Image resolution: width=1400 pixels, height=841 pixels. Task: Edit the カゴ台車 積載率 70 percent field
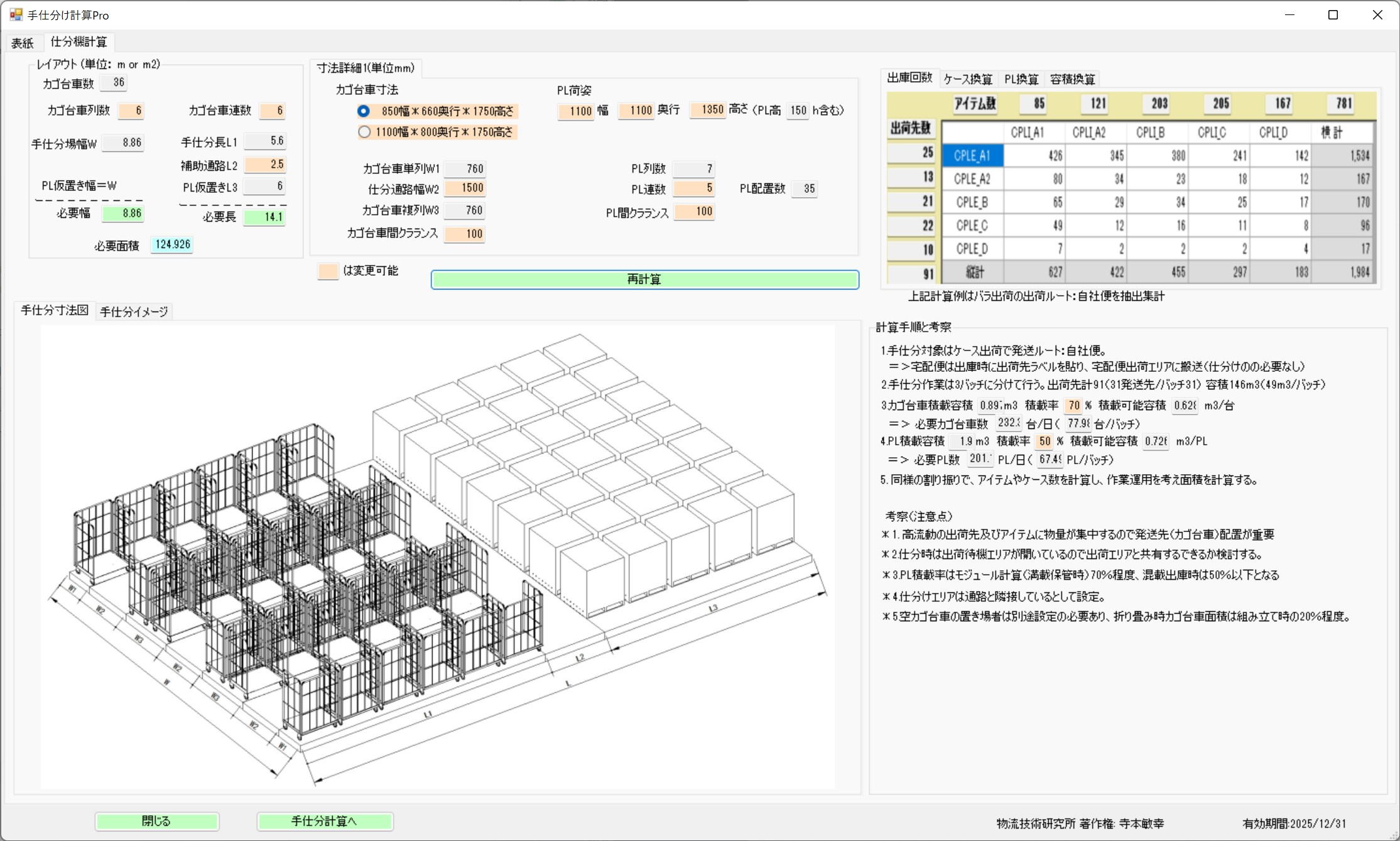(1073, 406)
